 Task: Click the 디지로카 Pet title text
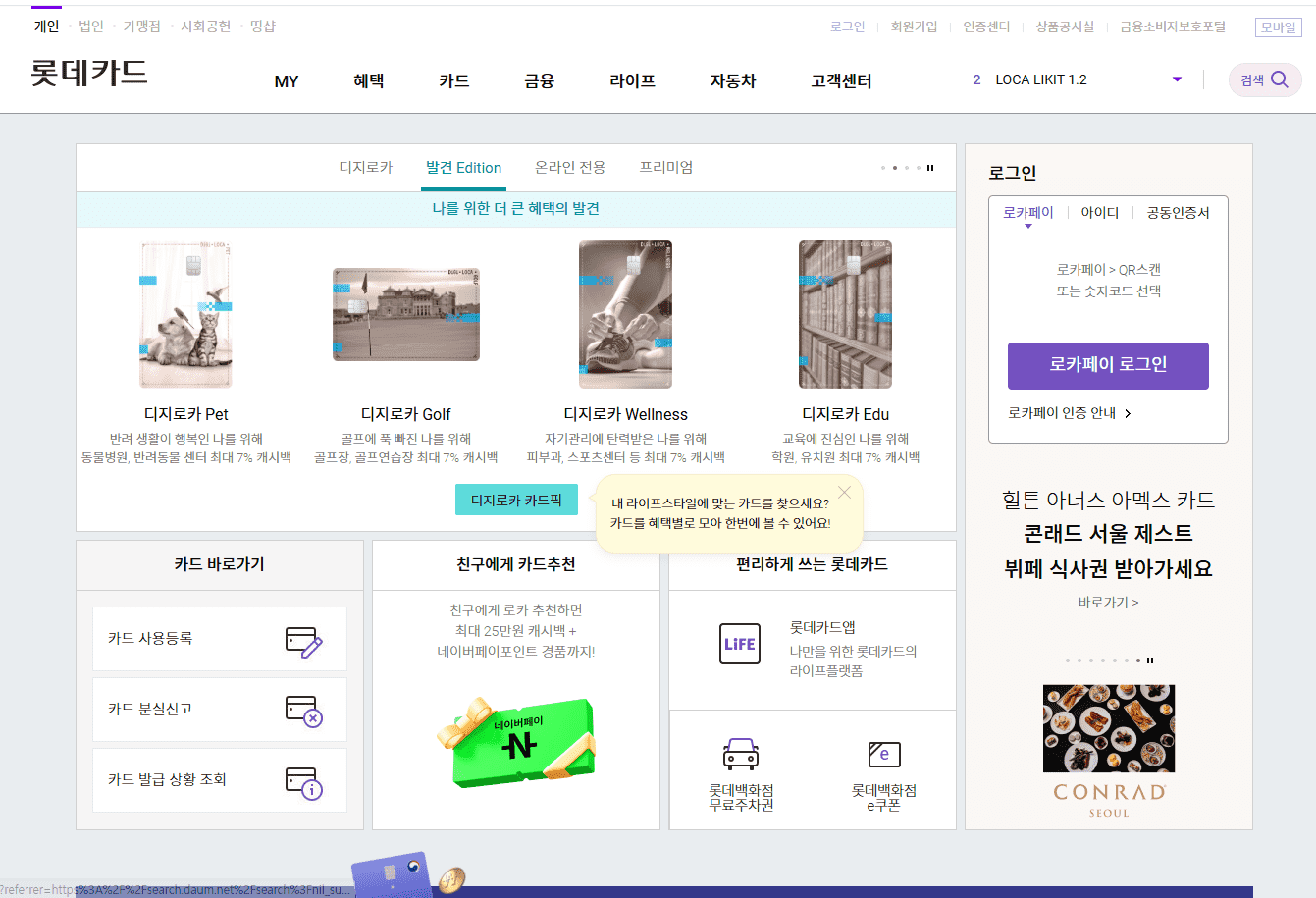186,414
